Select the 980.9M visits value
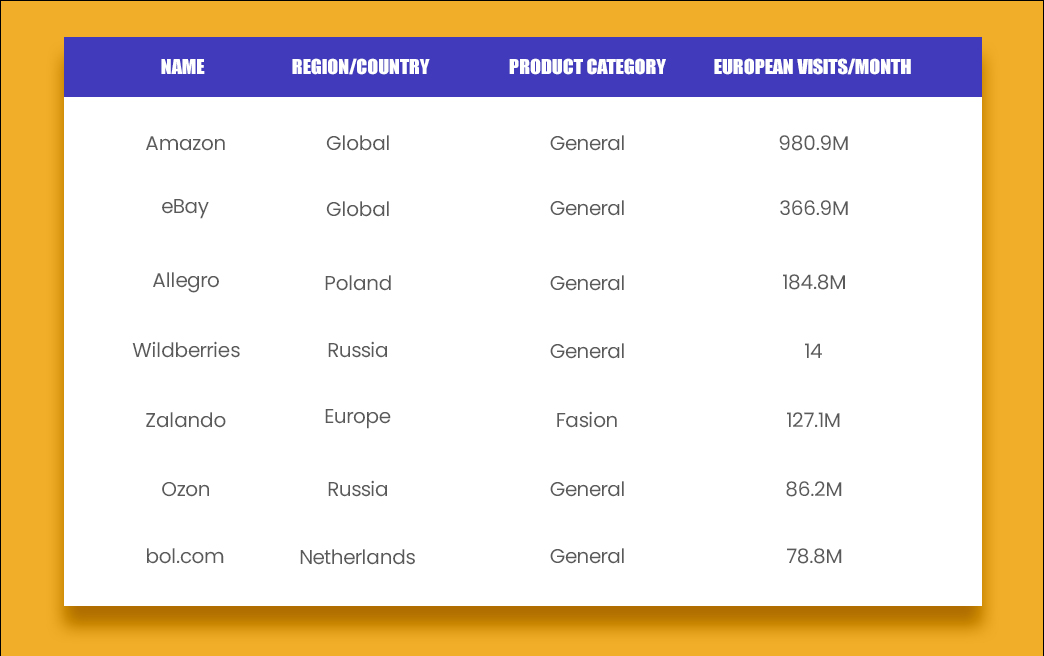1044x656 pixels. point(814,143)
